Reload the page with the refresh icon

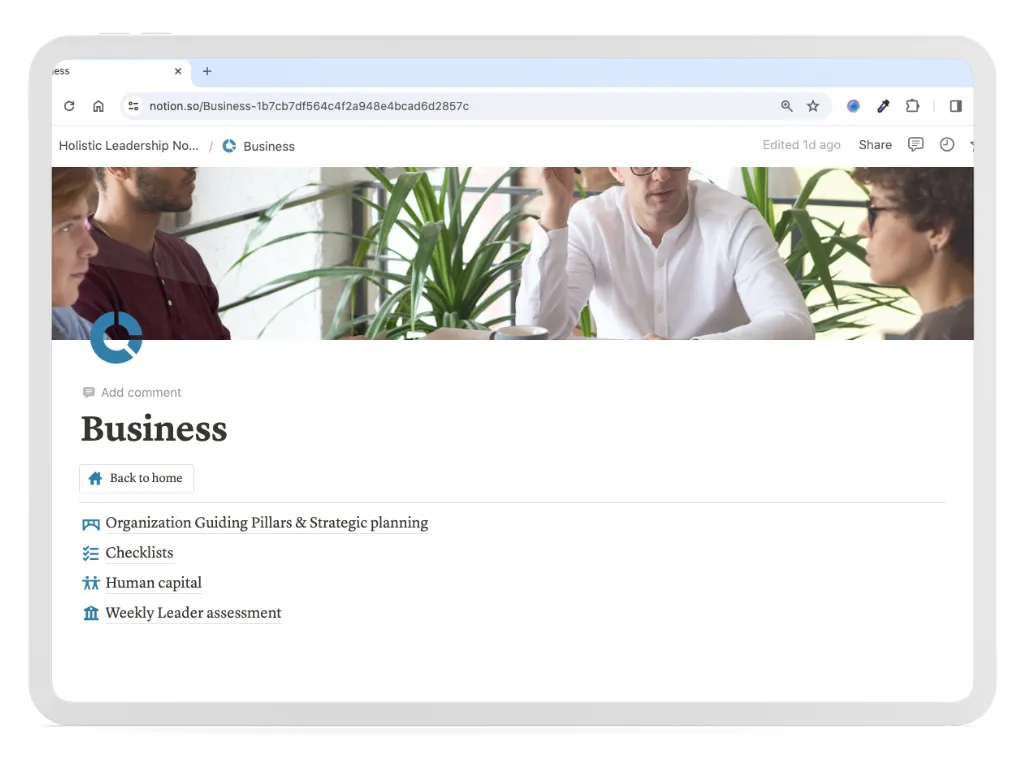(69, 106)
